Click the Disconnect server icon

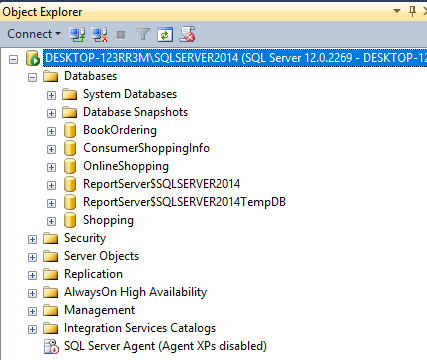click(99, 34)
